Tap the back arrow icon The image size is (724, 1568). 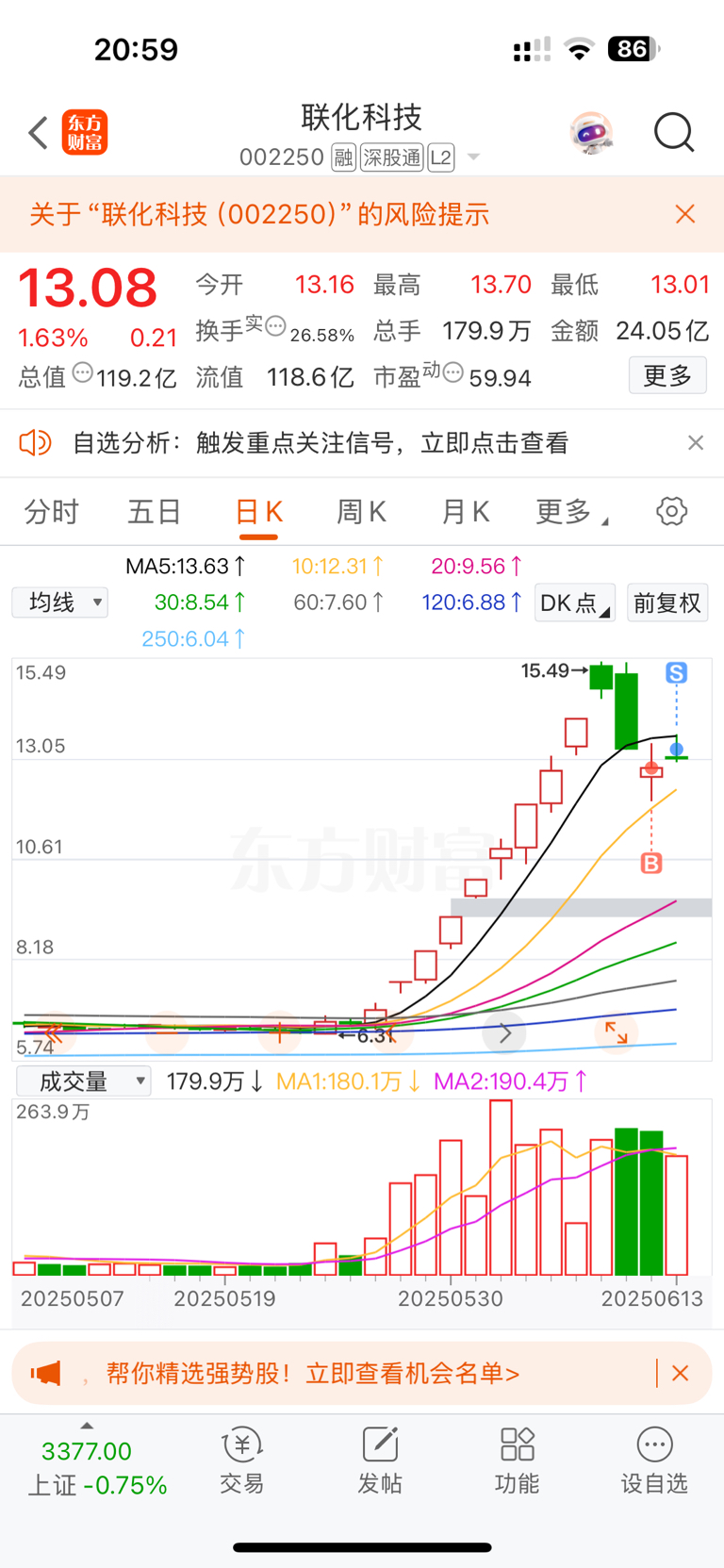pos(38,133)
